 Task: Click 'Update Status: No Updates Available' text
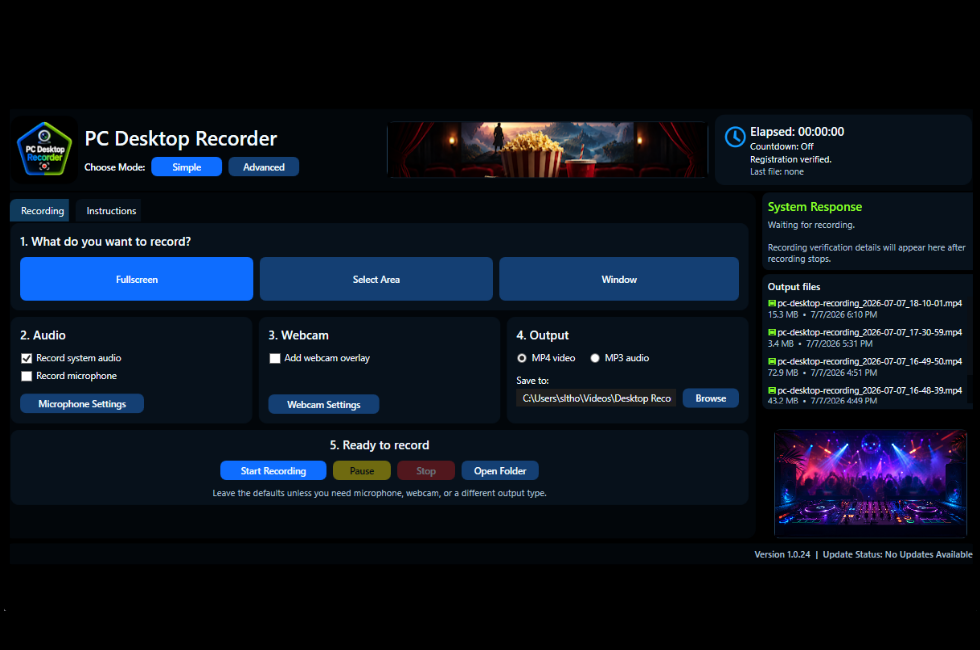pyautogui.click(x=898, y=554)
